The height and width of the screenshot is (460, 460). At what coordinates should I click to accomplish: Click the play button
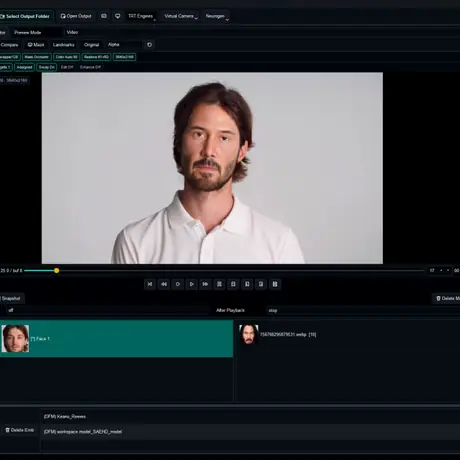(x=191, y=284)
